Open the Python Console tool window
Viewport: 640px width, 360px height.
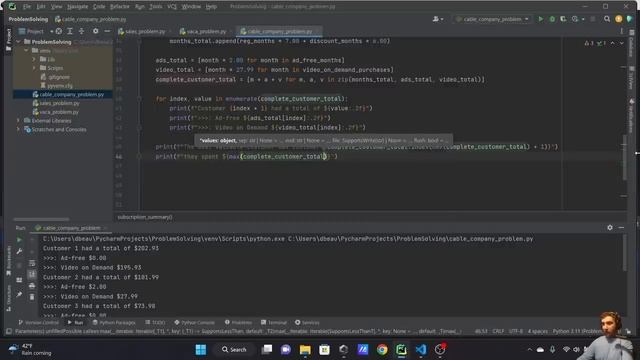194,322
